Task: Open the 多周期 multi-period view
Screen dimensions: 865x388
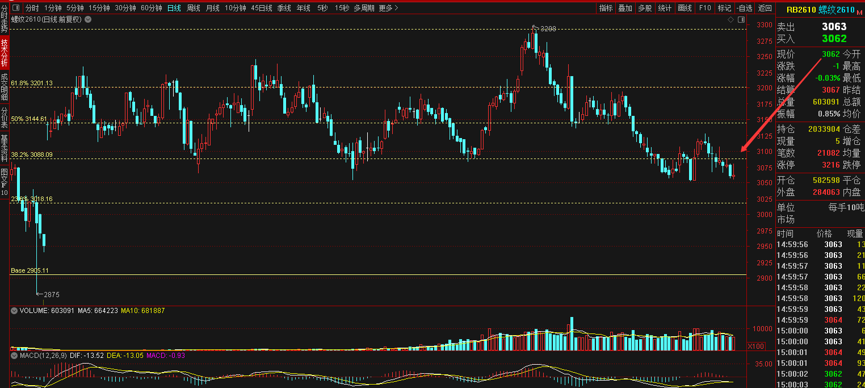Action: (364, 8)
